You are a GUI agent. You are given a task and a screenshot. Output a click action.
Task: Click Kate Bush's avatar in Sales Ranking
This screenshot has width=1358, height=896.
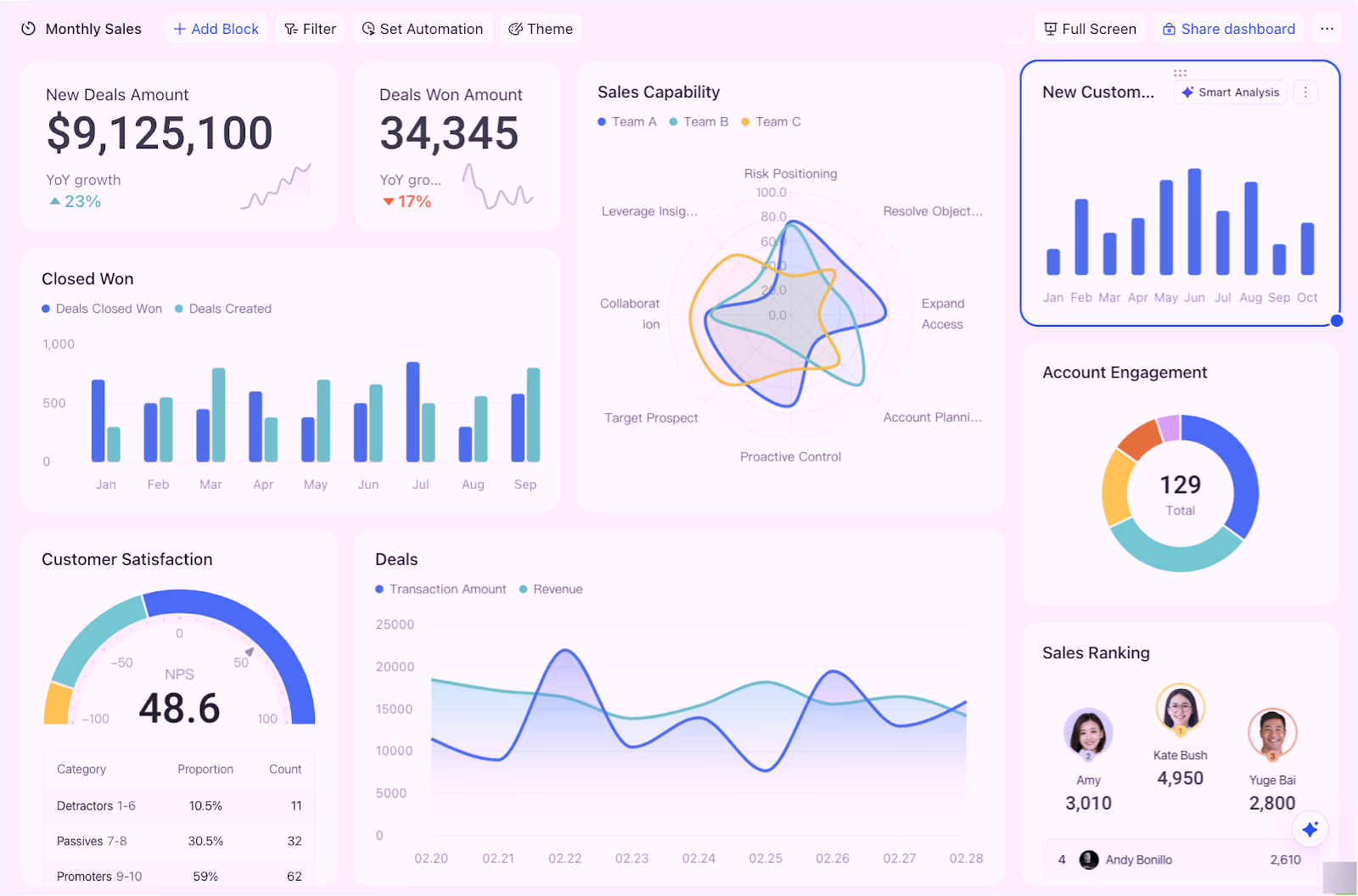[1180, 708]
